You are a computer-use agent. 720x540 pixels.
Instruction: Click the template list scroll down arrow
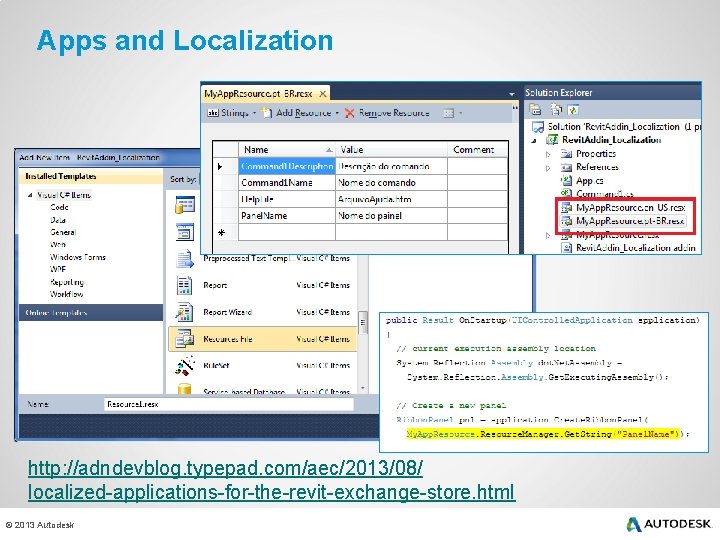[x=362, y=388]
